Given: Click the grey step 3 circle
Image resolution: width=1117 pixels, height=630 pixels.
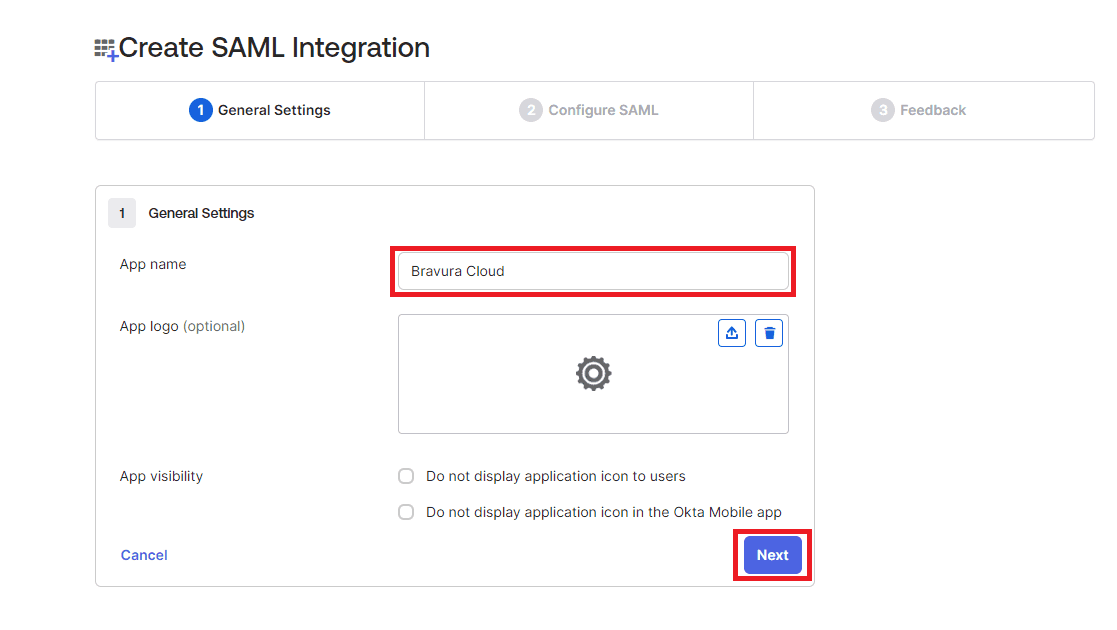Looking at the screenshot, I should (x=882, y=110).
